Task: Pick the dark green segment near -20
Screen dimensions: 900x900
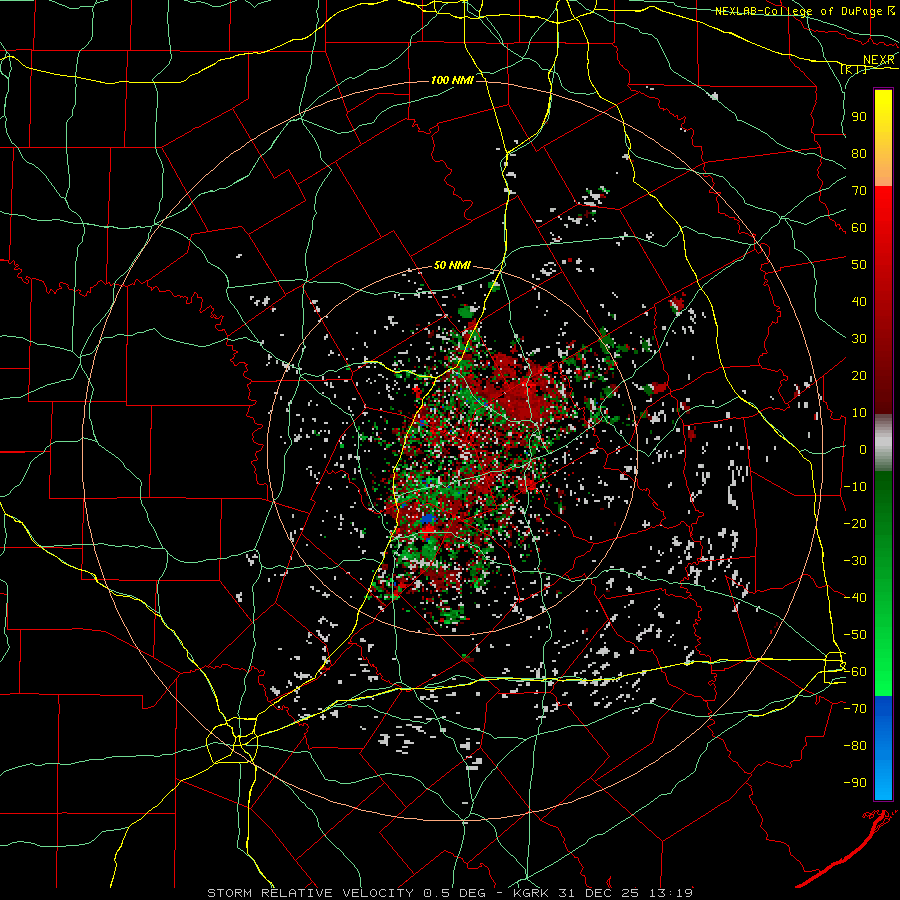Action: click(883, 519)
